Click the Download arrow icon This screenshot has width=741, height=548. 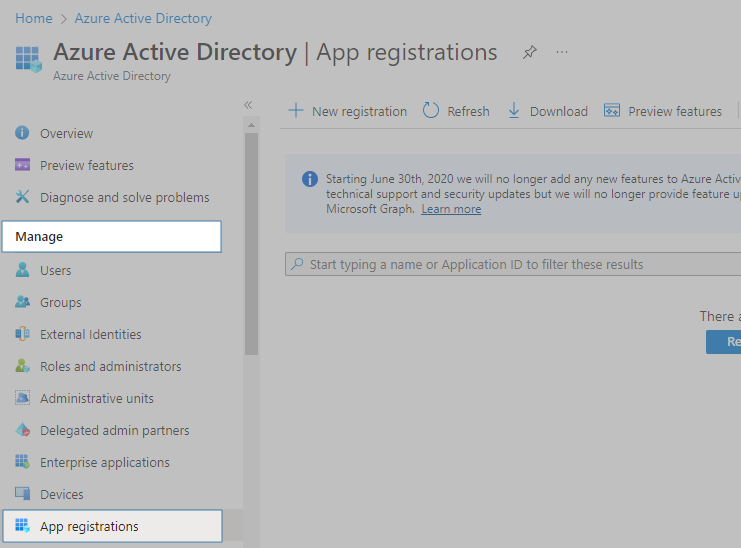[x=514, y=111]
